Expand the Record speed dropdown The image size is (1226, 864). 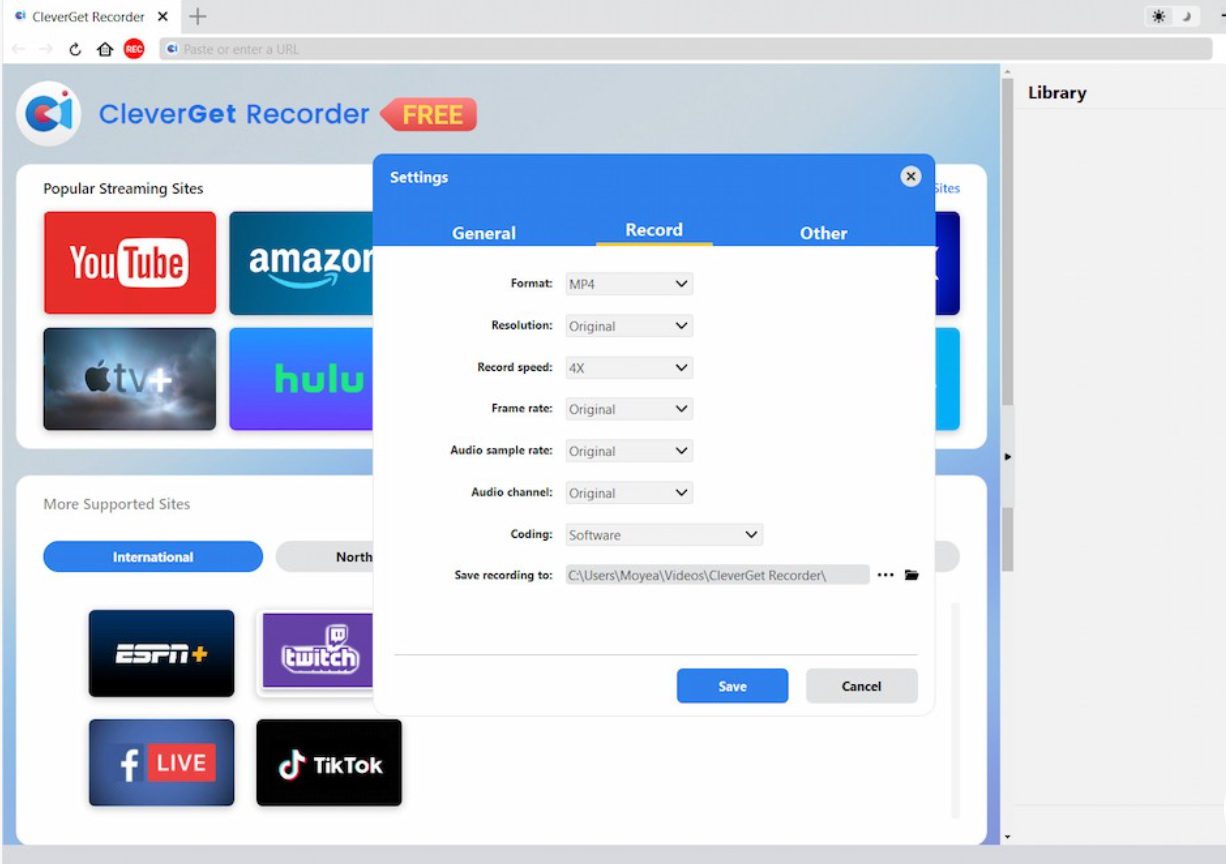pos(629,368)
